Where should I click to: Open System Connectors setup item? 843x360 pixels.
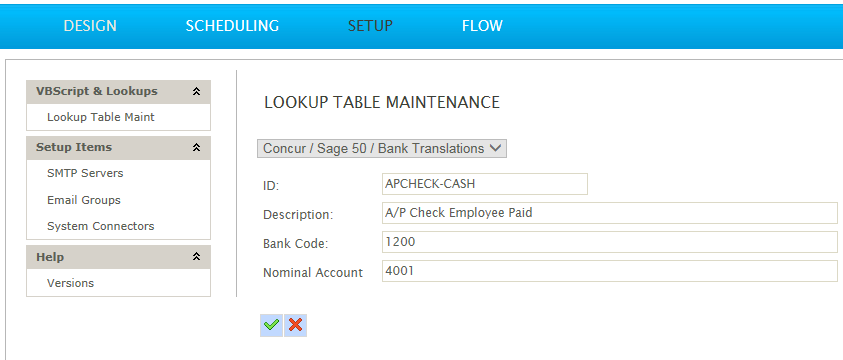(101, 226)
